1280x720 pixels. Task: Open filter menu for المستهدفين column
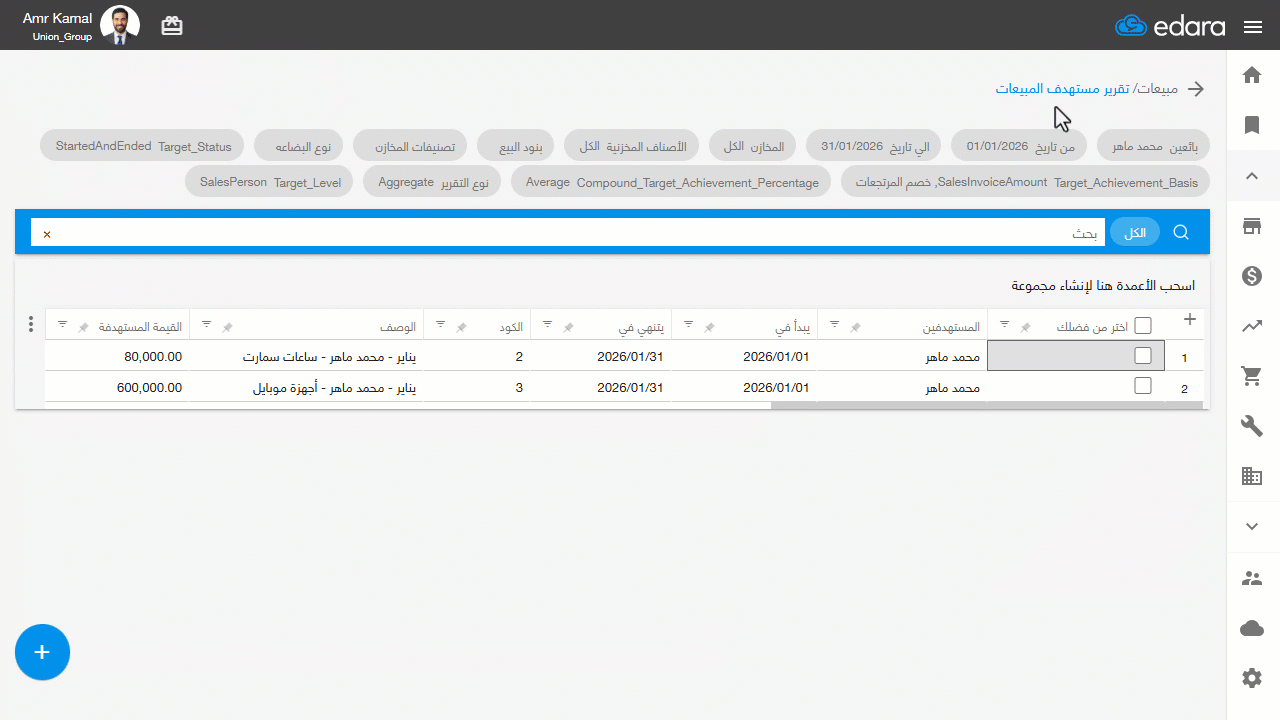pos(835,324)
